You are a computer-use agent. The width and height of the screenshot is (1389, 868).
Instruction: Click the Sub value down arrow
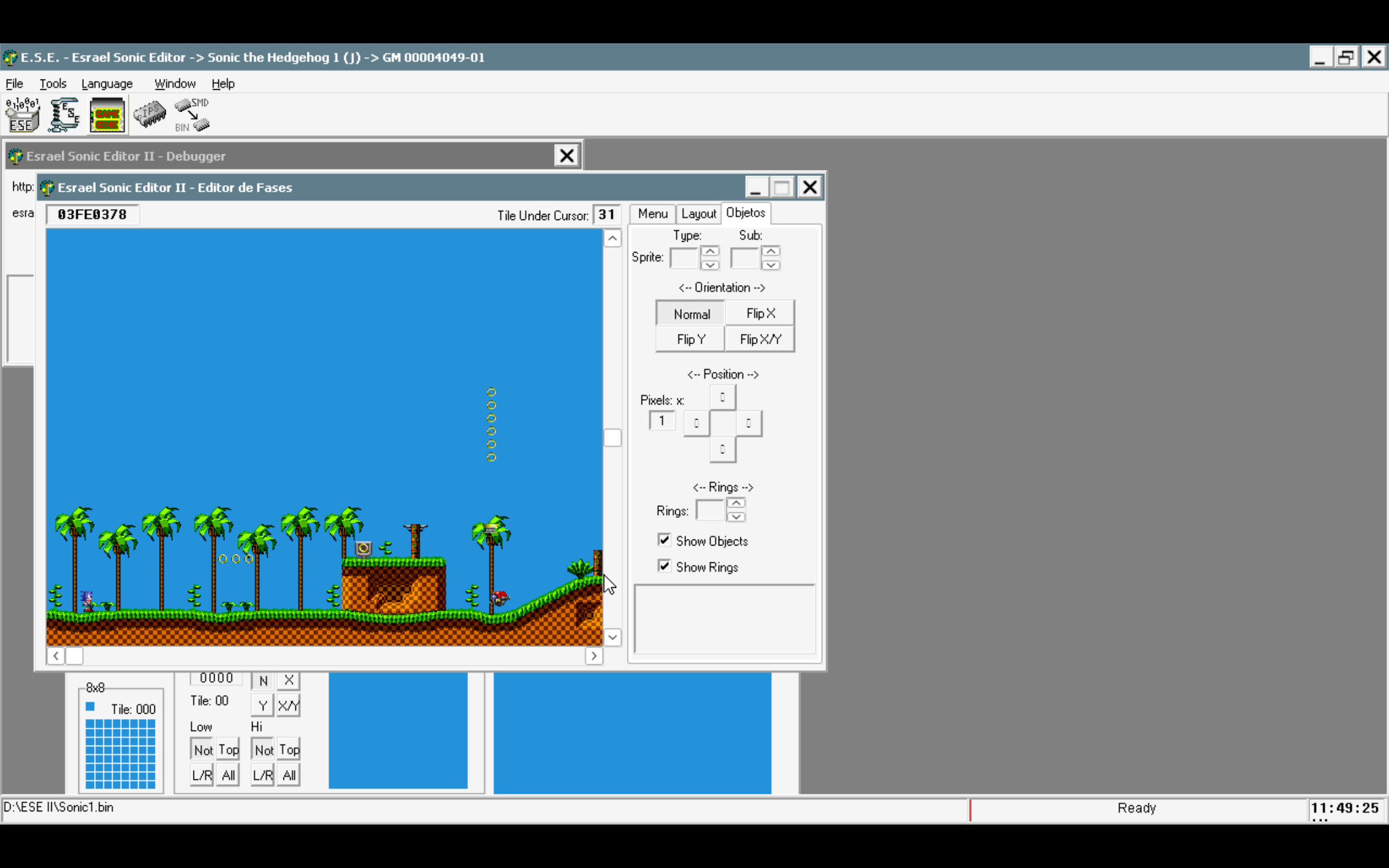tap(772, 265)
